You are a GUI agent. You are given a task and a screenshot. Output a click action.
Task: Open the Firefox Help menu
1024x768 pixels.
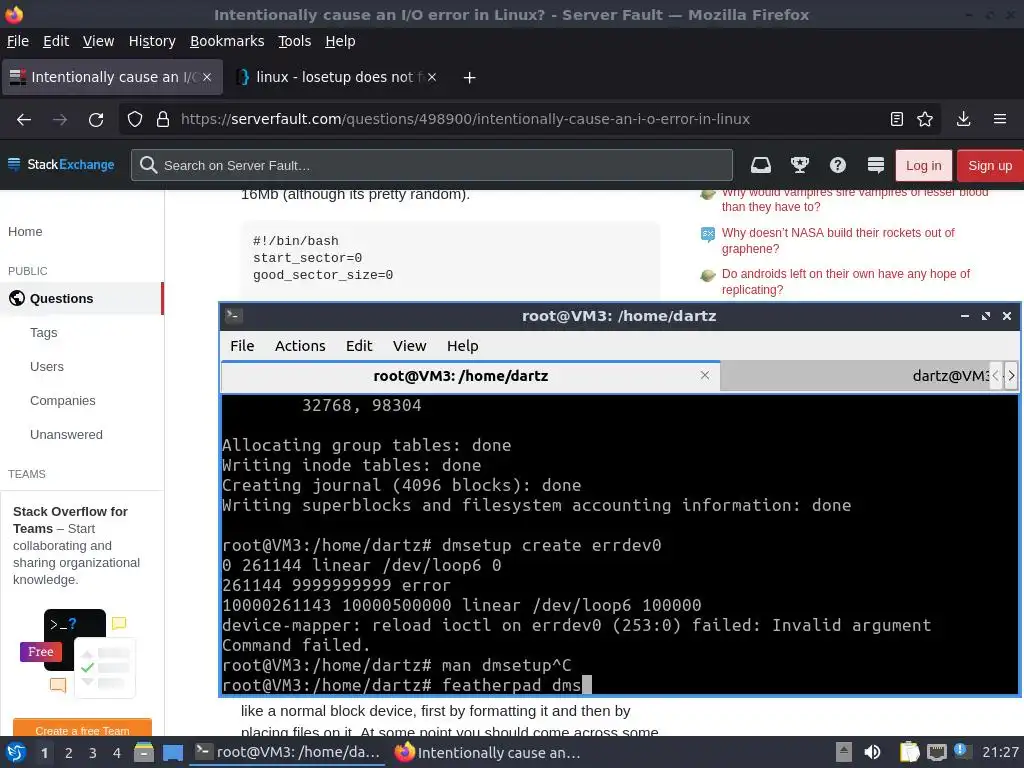[340, 41]
